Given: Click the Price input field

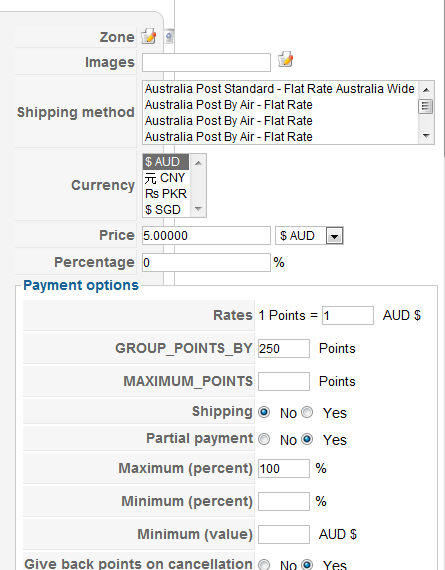Looking at the screenshot, I should pyautogui.click(x=206, y=236).
